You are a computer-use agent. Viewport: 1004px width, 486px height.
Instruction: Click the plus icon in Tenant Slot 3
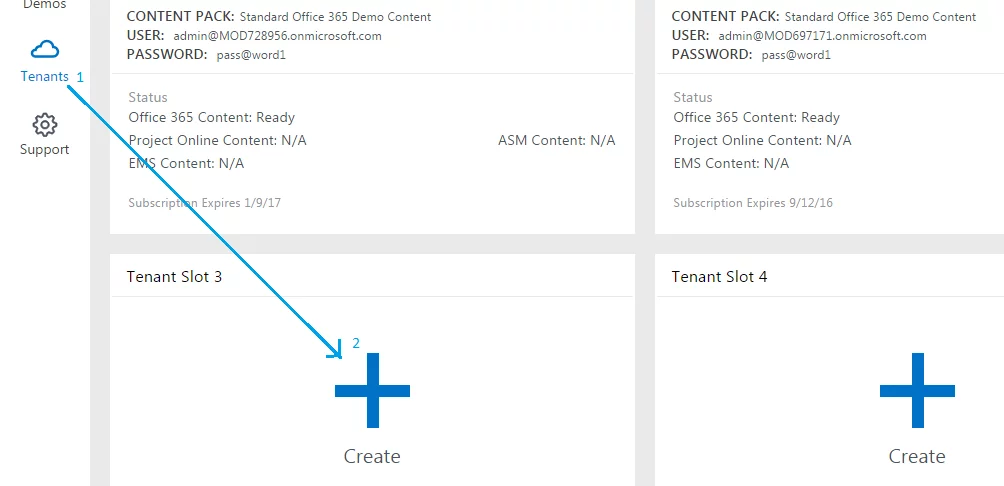tap(372, 390)
